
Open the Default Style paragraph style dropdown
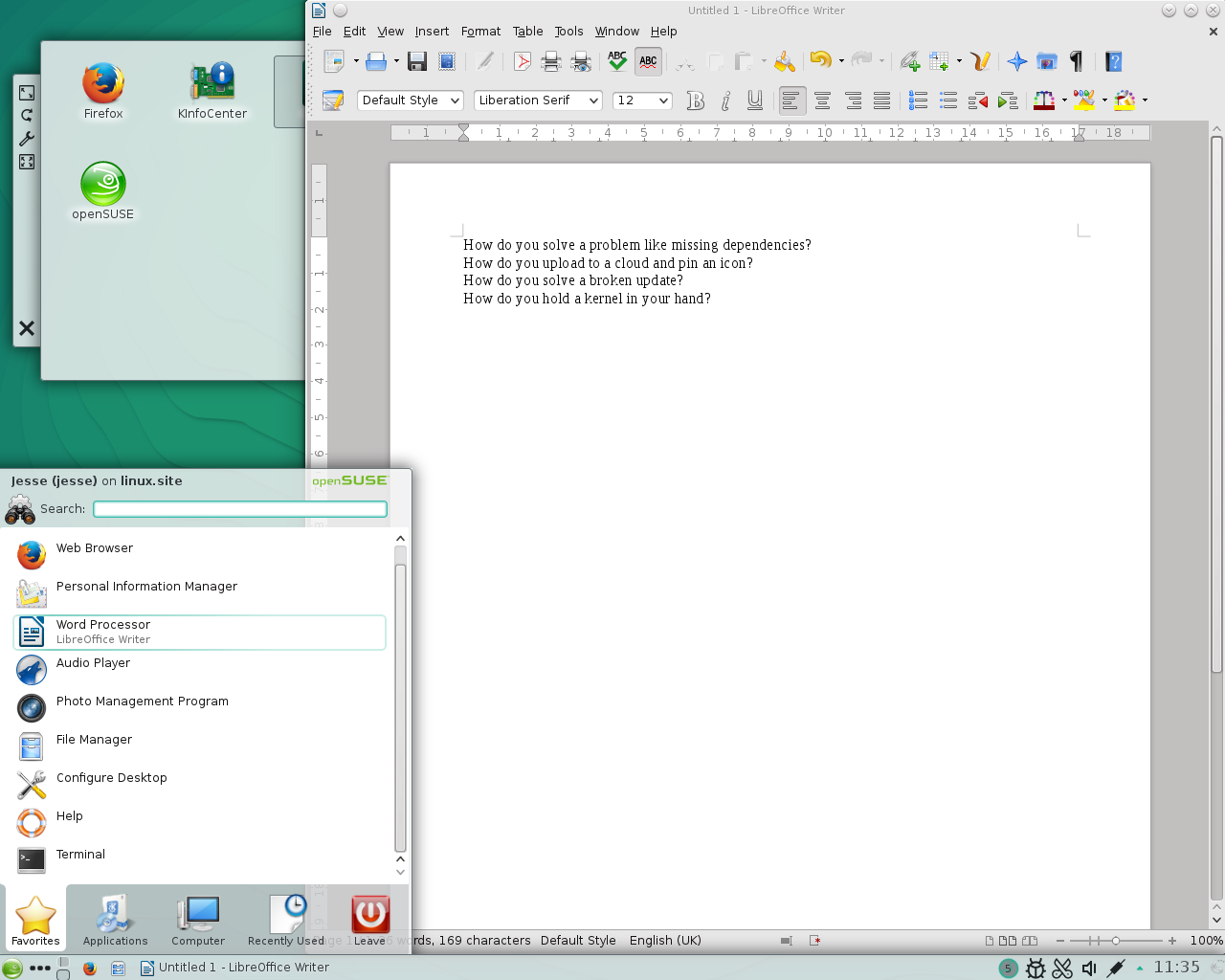point(456,100)
